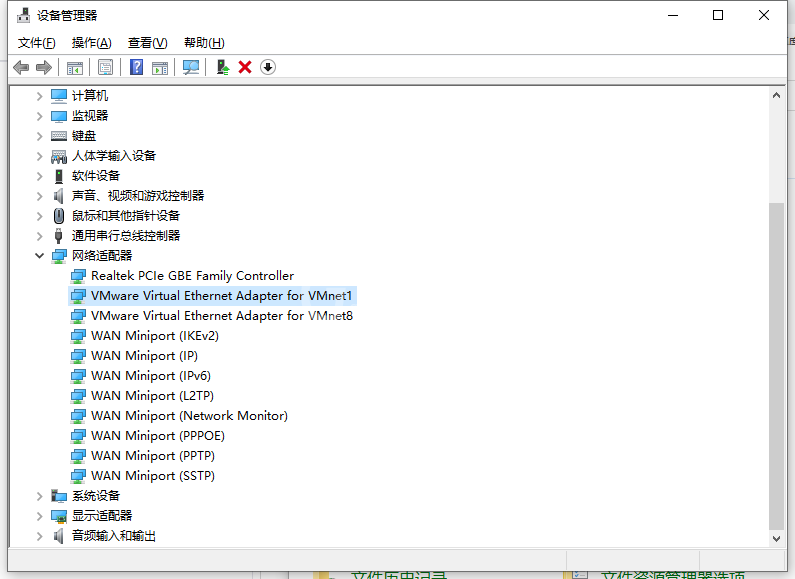795x579 pixels.
Task: Toggle the console tree pane icon
Action: 75,67
